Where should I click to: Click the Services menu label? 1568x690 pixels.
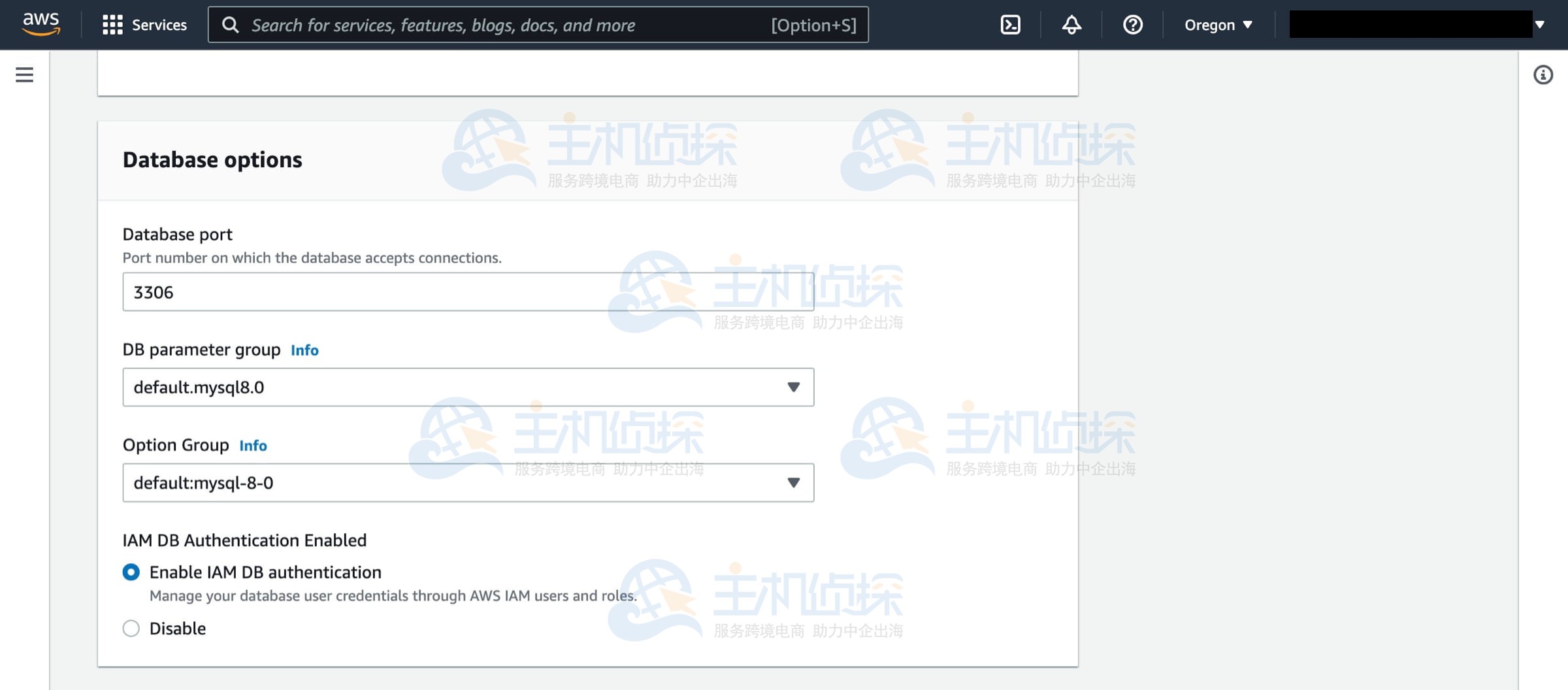(x=159, y=24)
